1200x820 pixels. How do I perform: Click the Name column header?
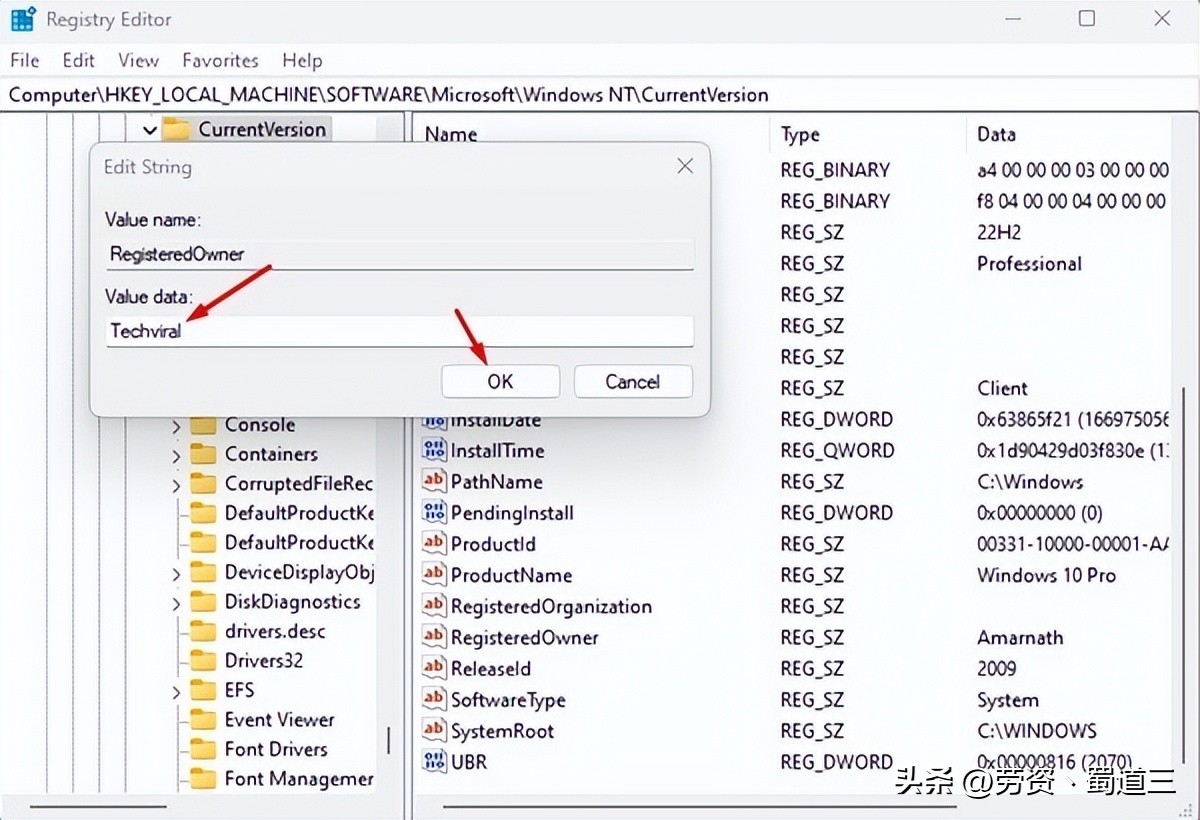click(450, 133)
